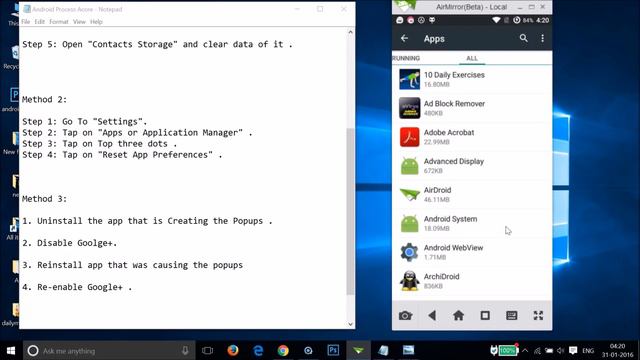Tap the Advanced Display android icon
This screenshot has height=360, width=640.
409,166
